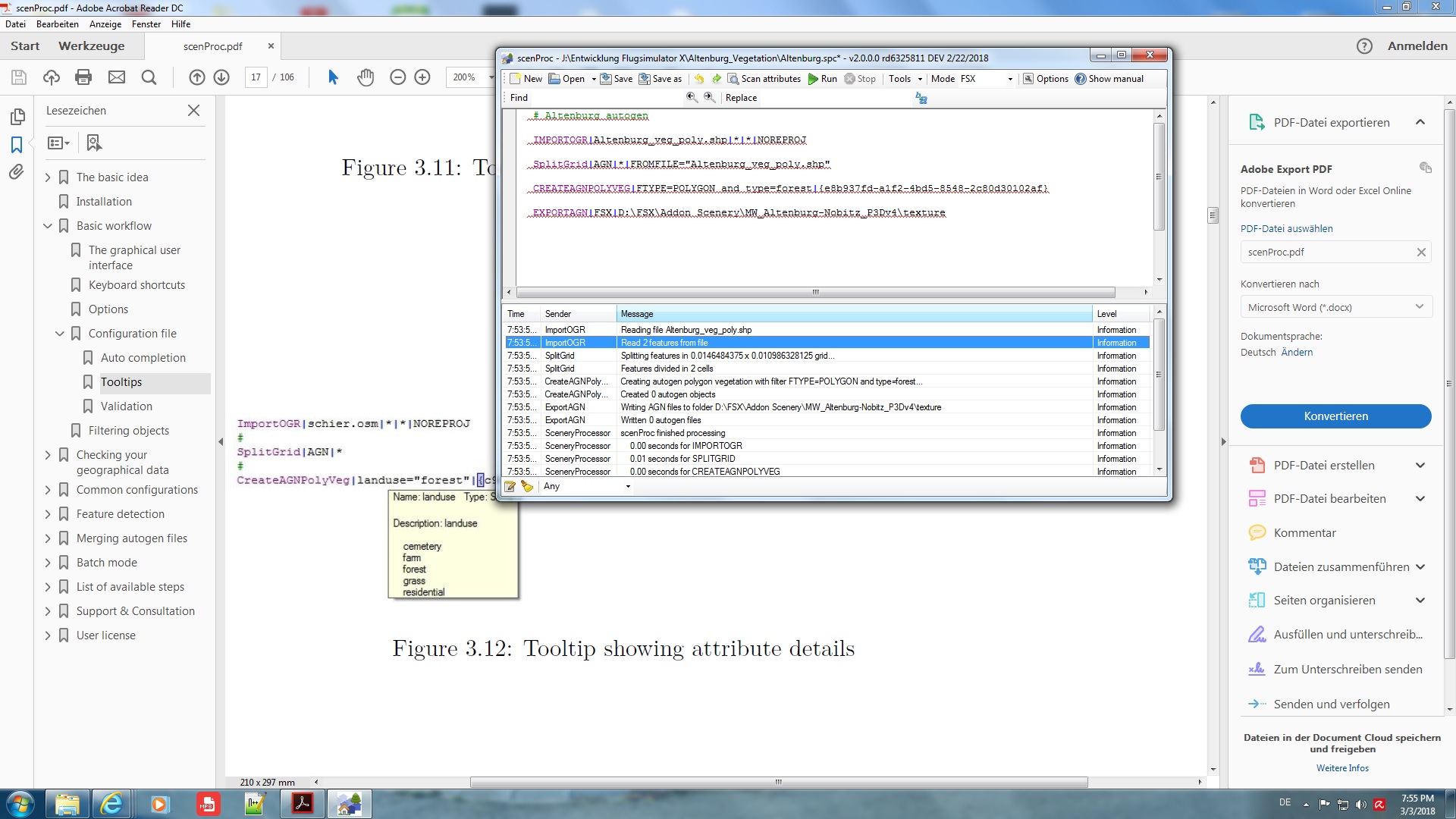Switch to the Werkzeuge tab
The width and height of the screenshot is (1456, 819).
pos(92,46)
